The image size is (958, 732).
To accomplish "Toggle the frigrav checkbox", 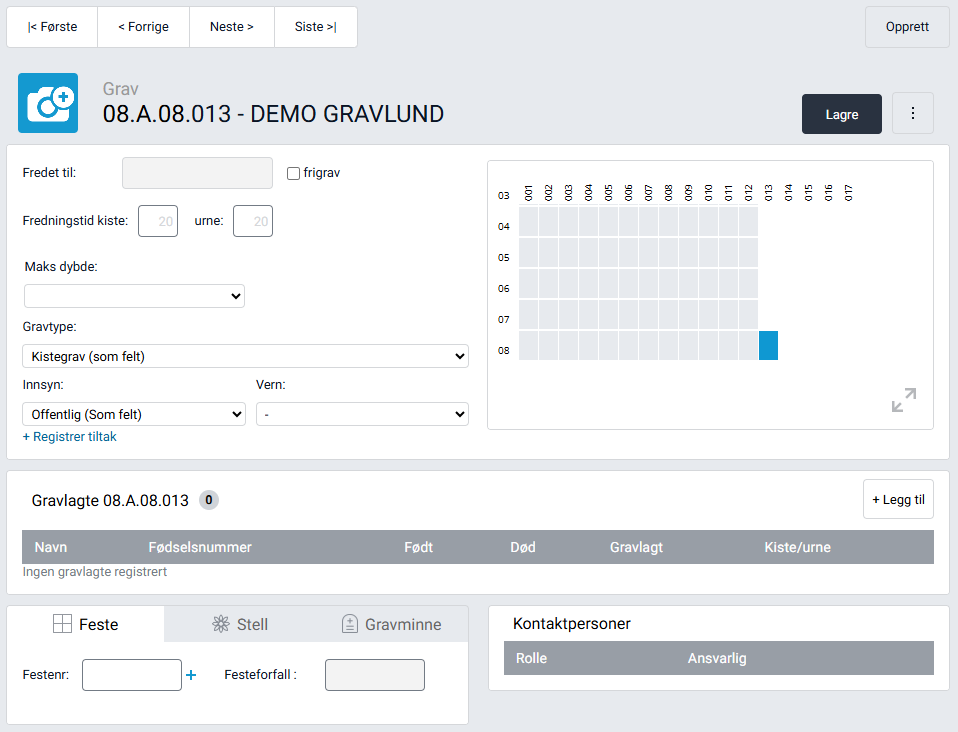I will pos(293,173).
